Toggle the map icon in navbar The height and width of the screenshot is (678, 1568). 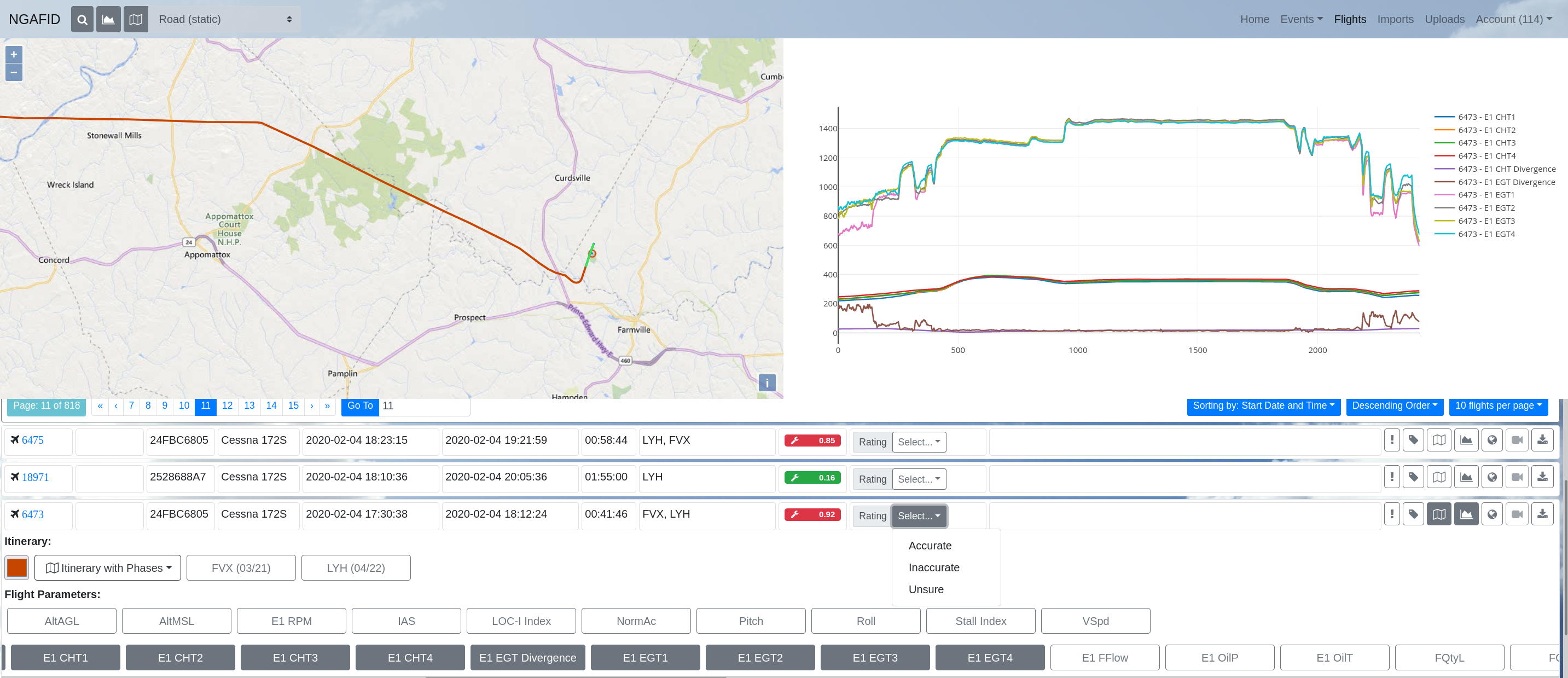136,20
